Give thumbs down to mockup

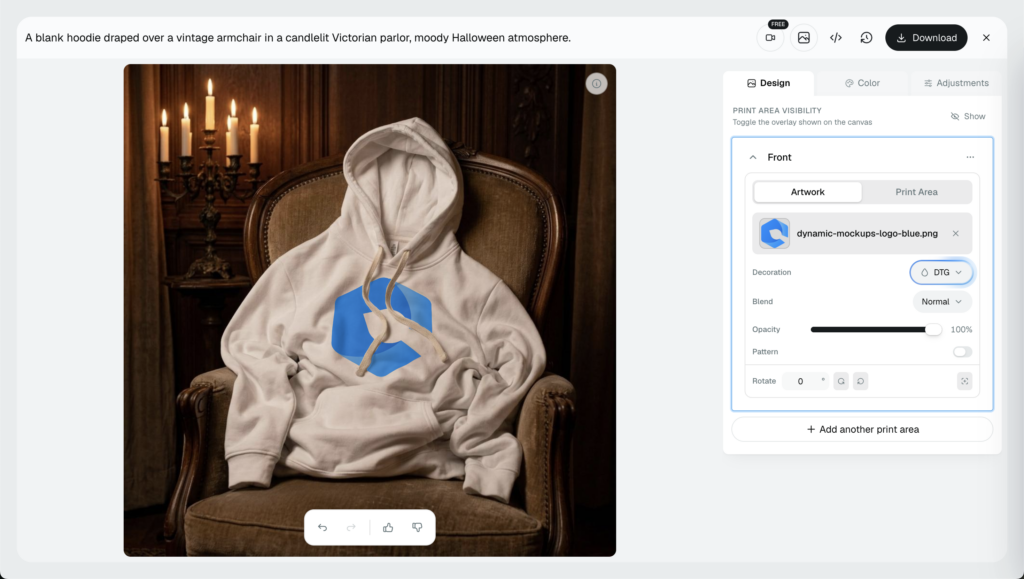coord(417,527)
